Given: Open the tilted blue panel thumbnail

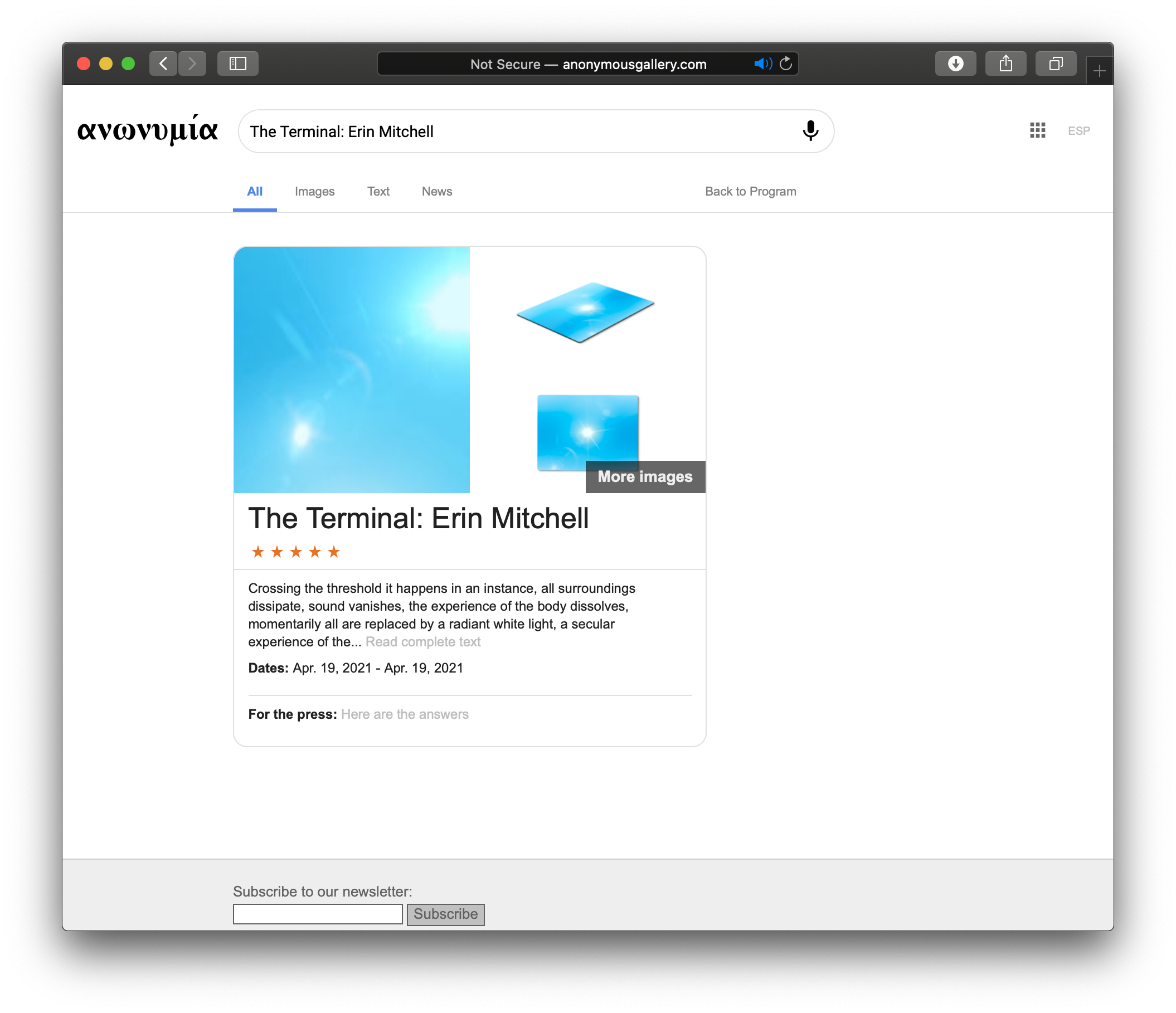Looking at the screenshot, I should click(585, 312).
